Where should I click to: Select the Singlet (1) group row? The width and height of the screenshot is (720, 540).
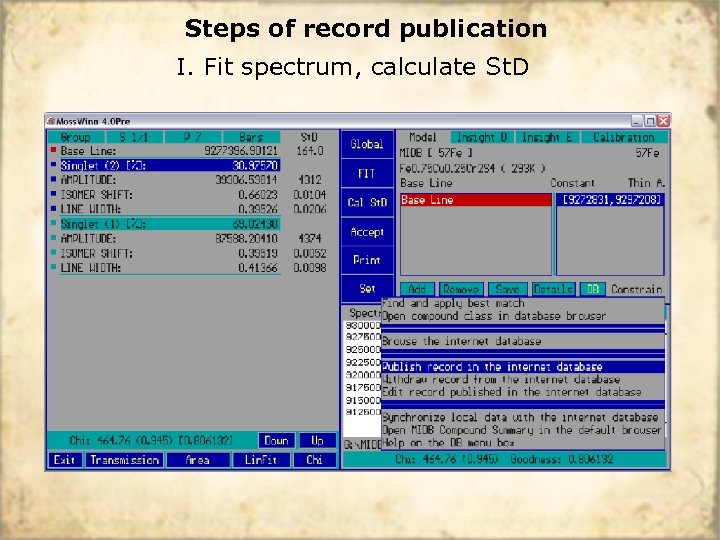tap(170, 224)
